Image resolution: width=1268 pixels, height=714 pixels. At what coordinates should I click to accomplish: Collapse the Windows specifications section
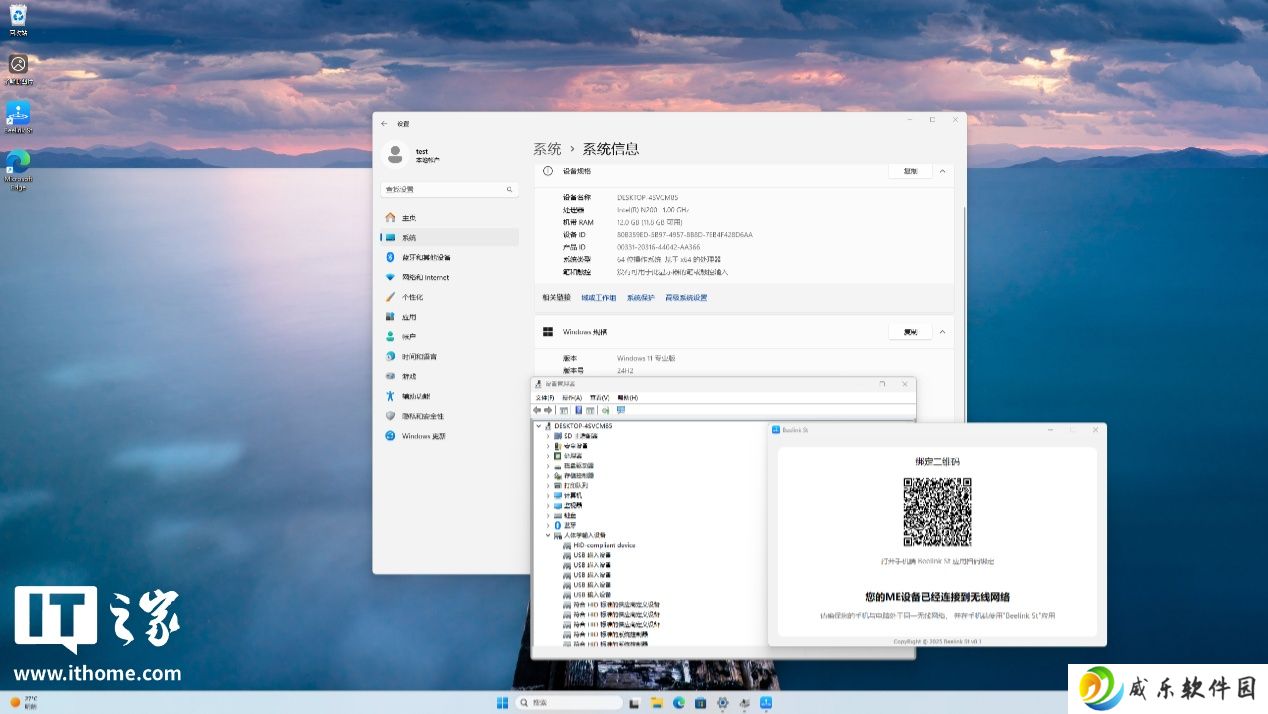coord(942,331)
